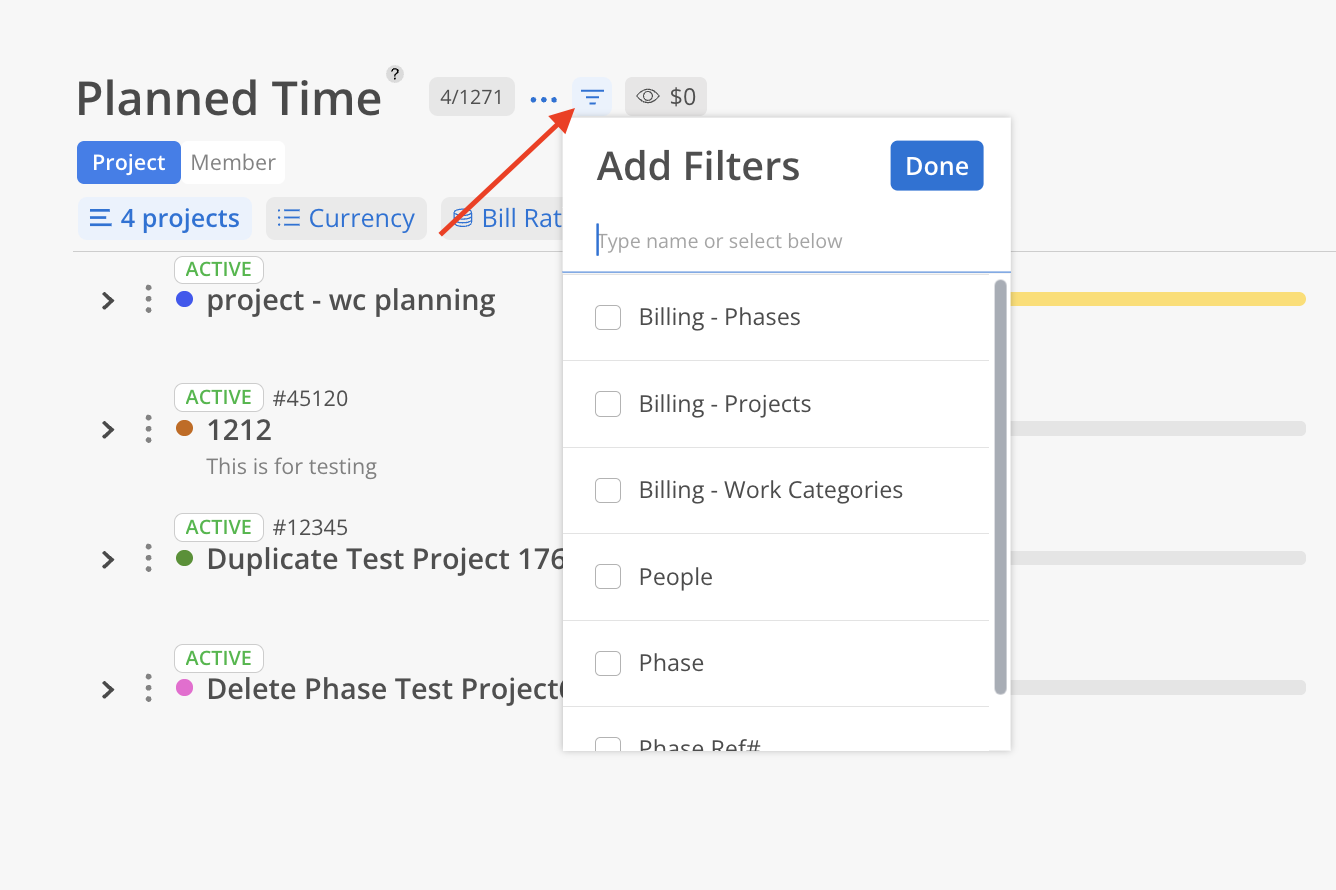Select the Project tab
The width and height of the screenshot is (1336, 890).
click(x=129, y=162)
